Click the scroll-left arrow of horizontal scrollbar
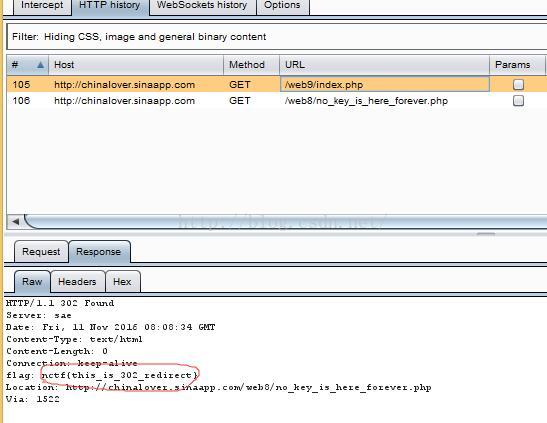This screenshot has height=423, width=547. pos(15,221)
